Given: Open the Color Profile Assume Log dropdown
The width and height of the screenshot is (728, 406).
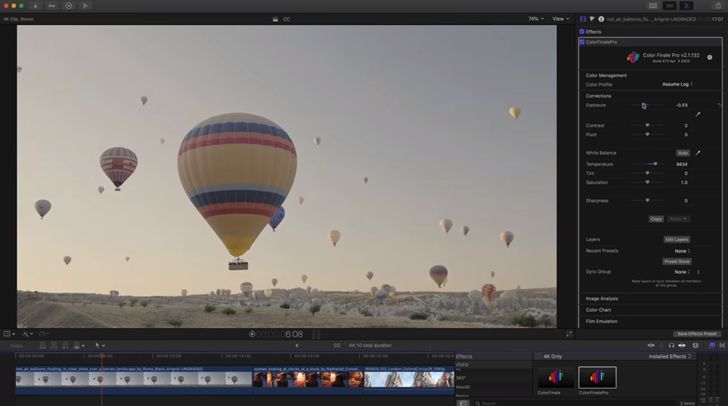Looking at the screenshot, I should coord(677,85).
